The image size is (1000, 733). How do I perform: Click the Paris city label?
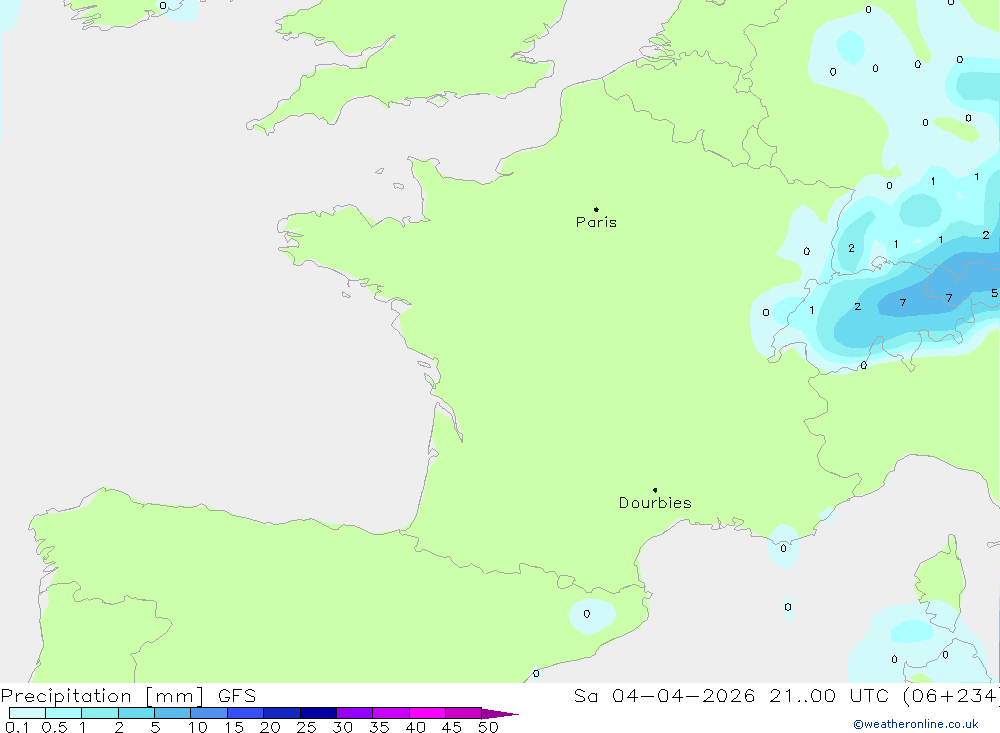(x=596, y=222)
